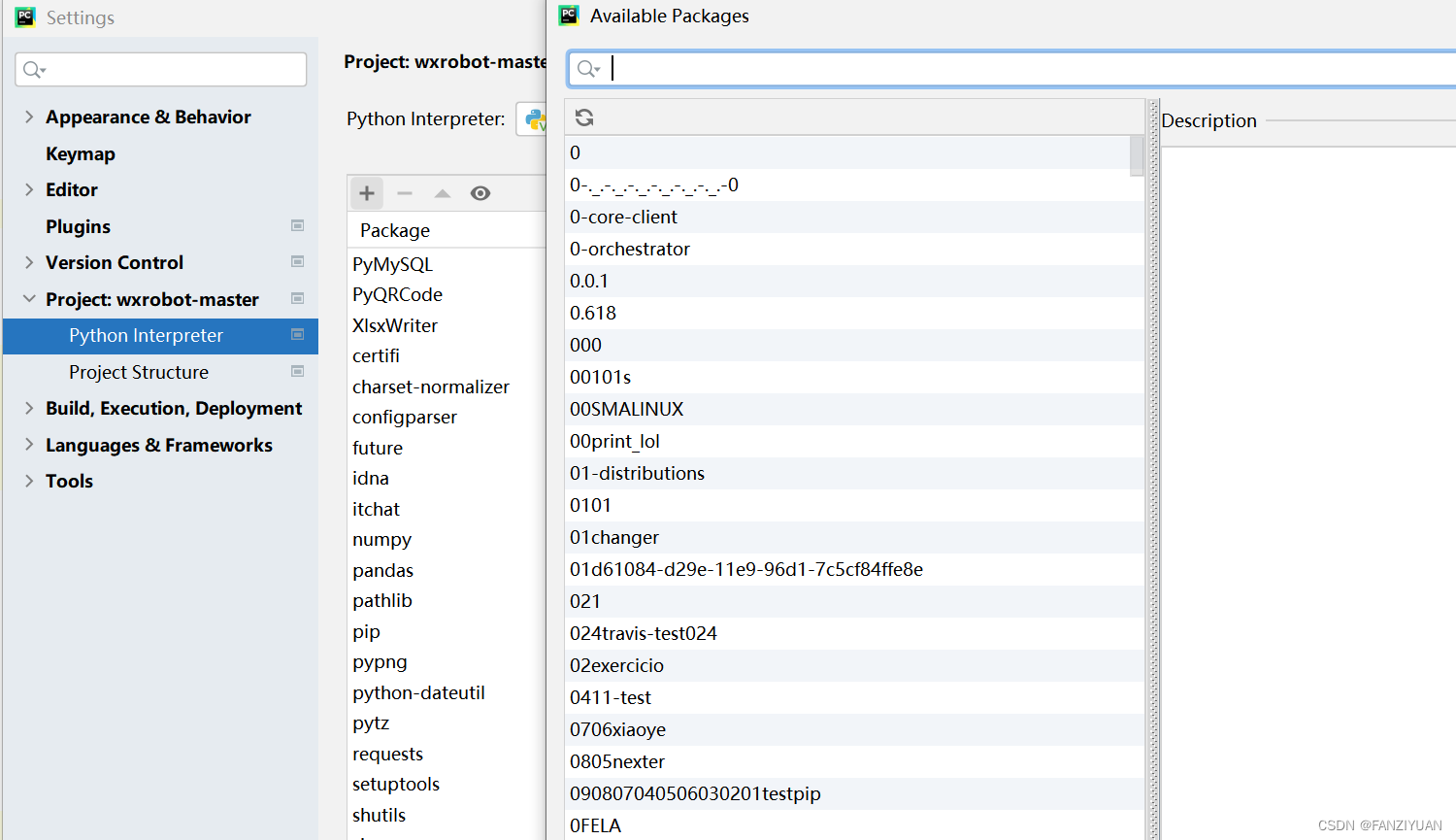This screenshot has height=840, width=1456.
Task: Click PyCharm logo in Settings title bar
Action: 25,17
